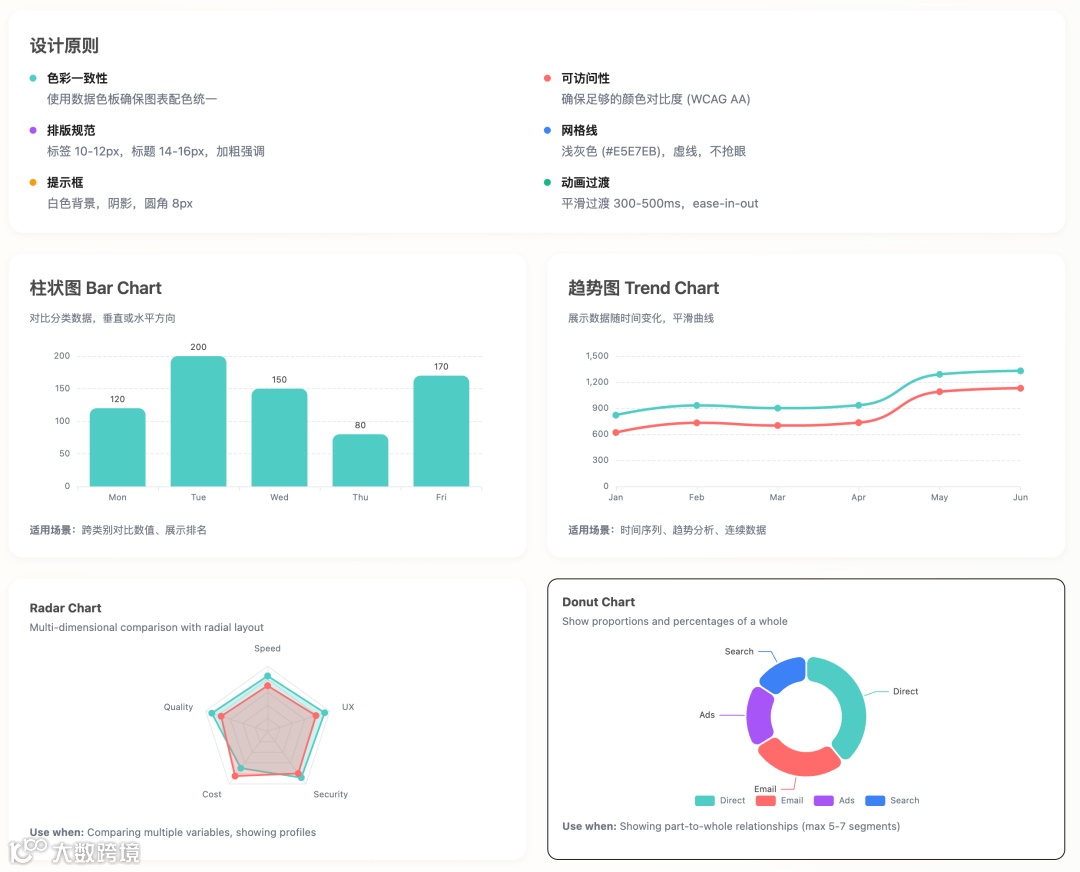Screen dimensions: 1080x872
Task: Click the orange bullet beside 提示框
Action: (33, 183)
